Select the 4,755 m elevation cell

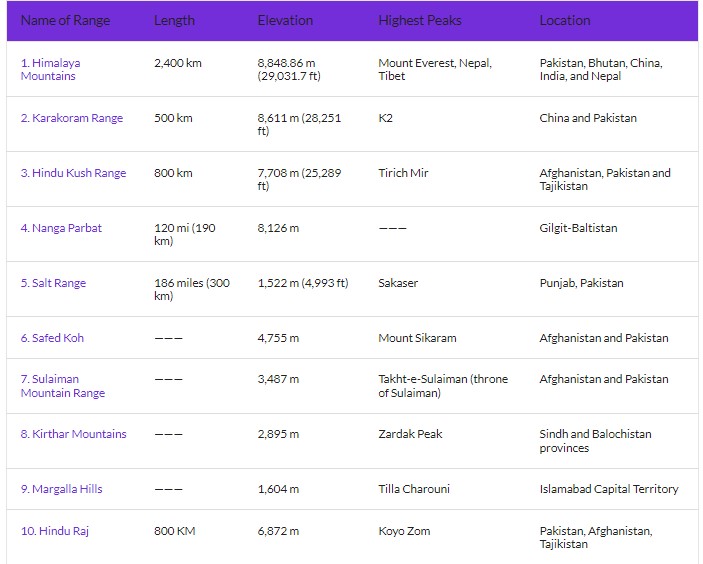[x=278, y=338]
